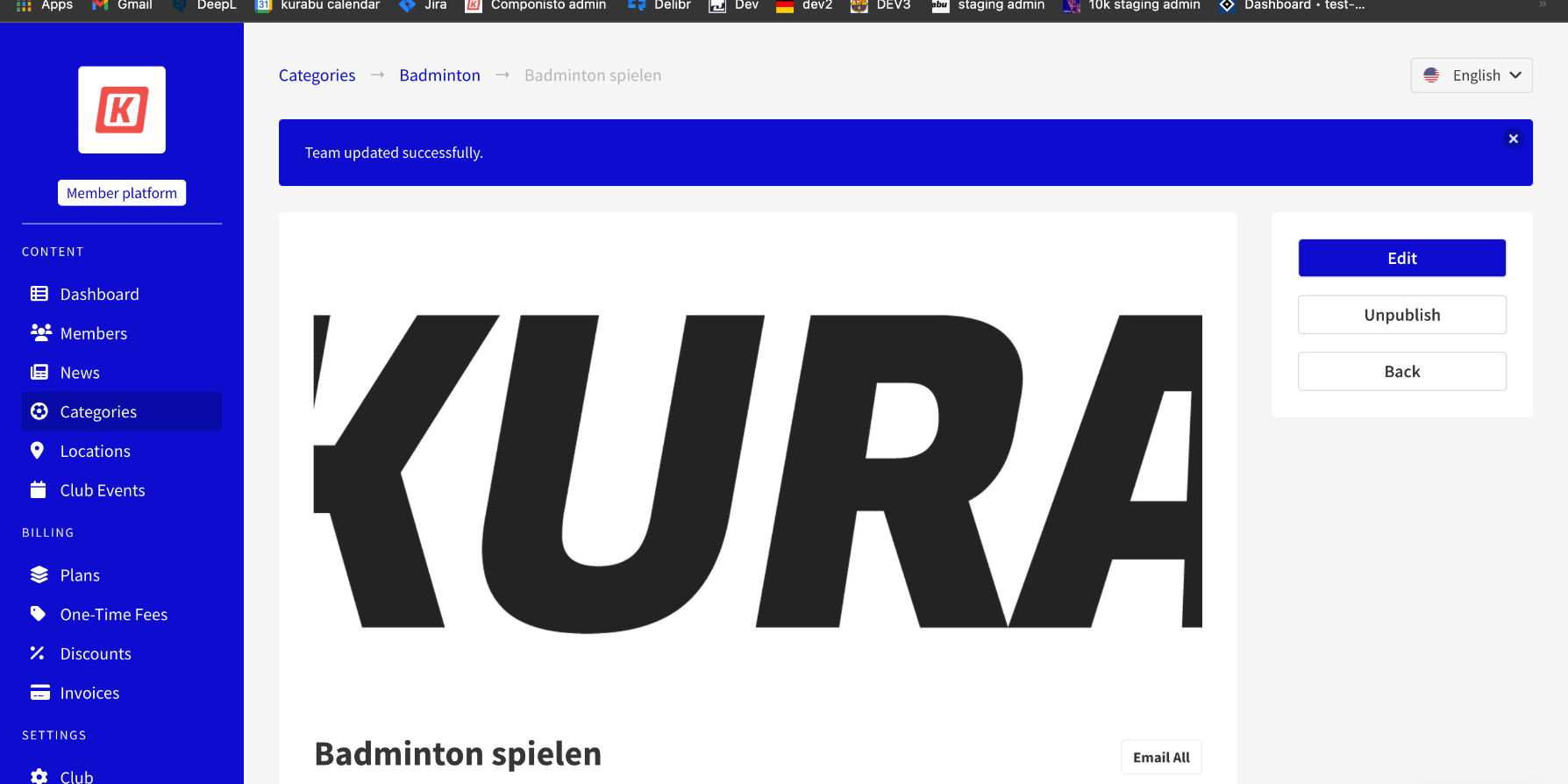Viewport: 1568px width, 784px height.
Task: Open Plans under Billing
Action: (x=122, y=575)
